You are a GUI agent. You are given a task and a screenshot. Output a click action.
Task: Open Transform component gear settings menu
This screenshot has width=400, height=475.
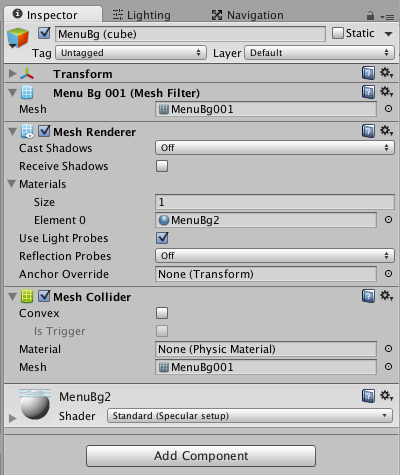tap(387, 73)
